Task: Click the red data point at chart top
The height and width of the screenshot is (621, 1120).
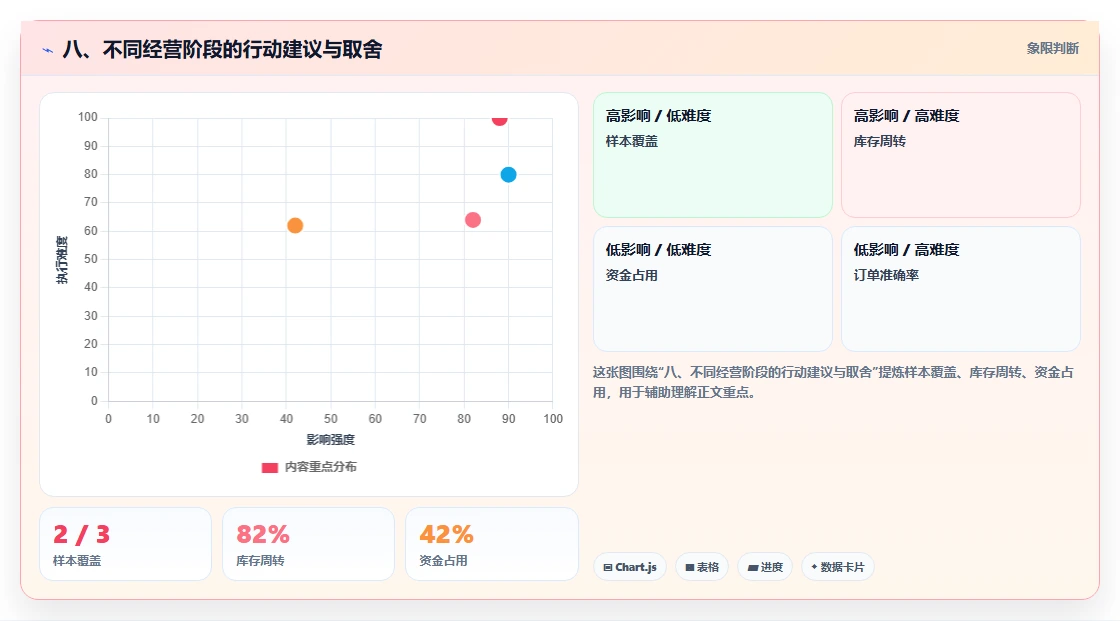Action: (x=499, y=119)
